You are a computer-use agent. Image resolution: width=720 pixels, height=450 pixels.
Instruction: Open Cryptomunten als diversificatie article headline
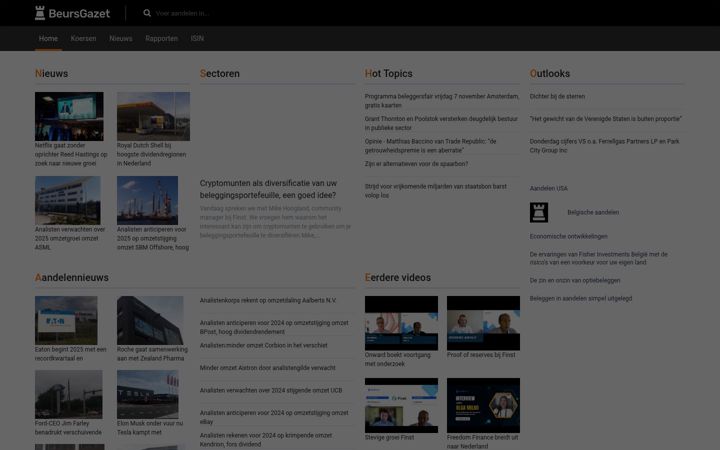[x=269, y=189]
